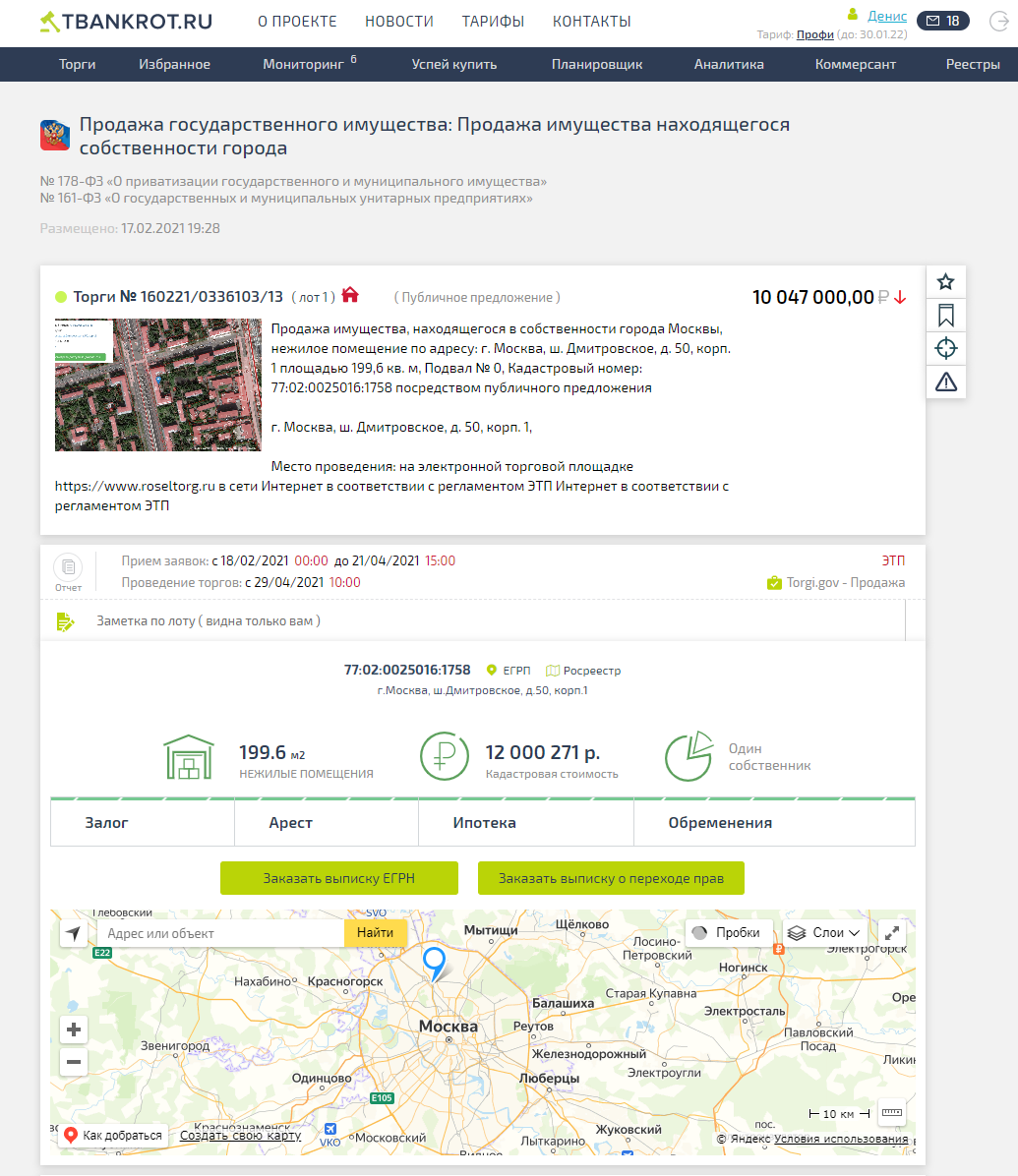Click the TBANKROT.RU logo
This screenshot has height=1176, width=1018.
(x=126, y=21)
